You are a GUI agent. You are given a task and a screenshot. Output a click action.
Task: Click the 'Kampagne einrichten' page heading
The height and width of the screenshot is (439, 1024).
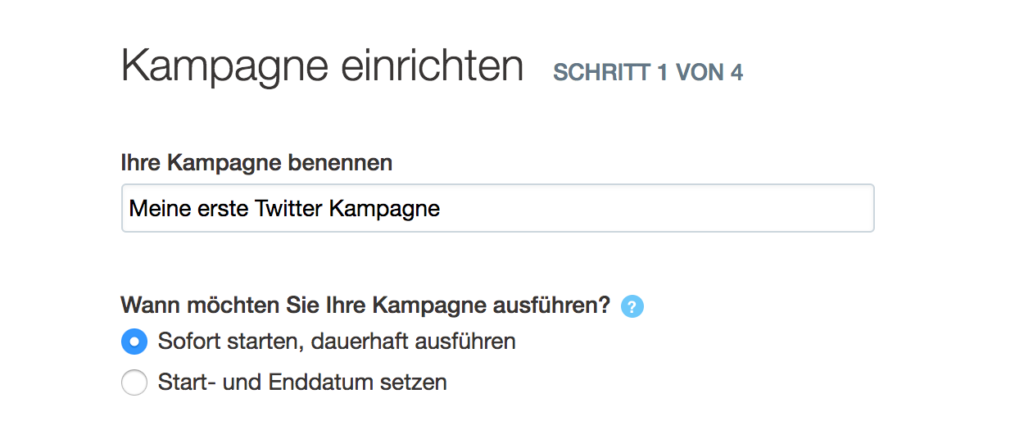point(323,67)
